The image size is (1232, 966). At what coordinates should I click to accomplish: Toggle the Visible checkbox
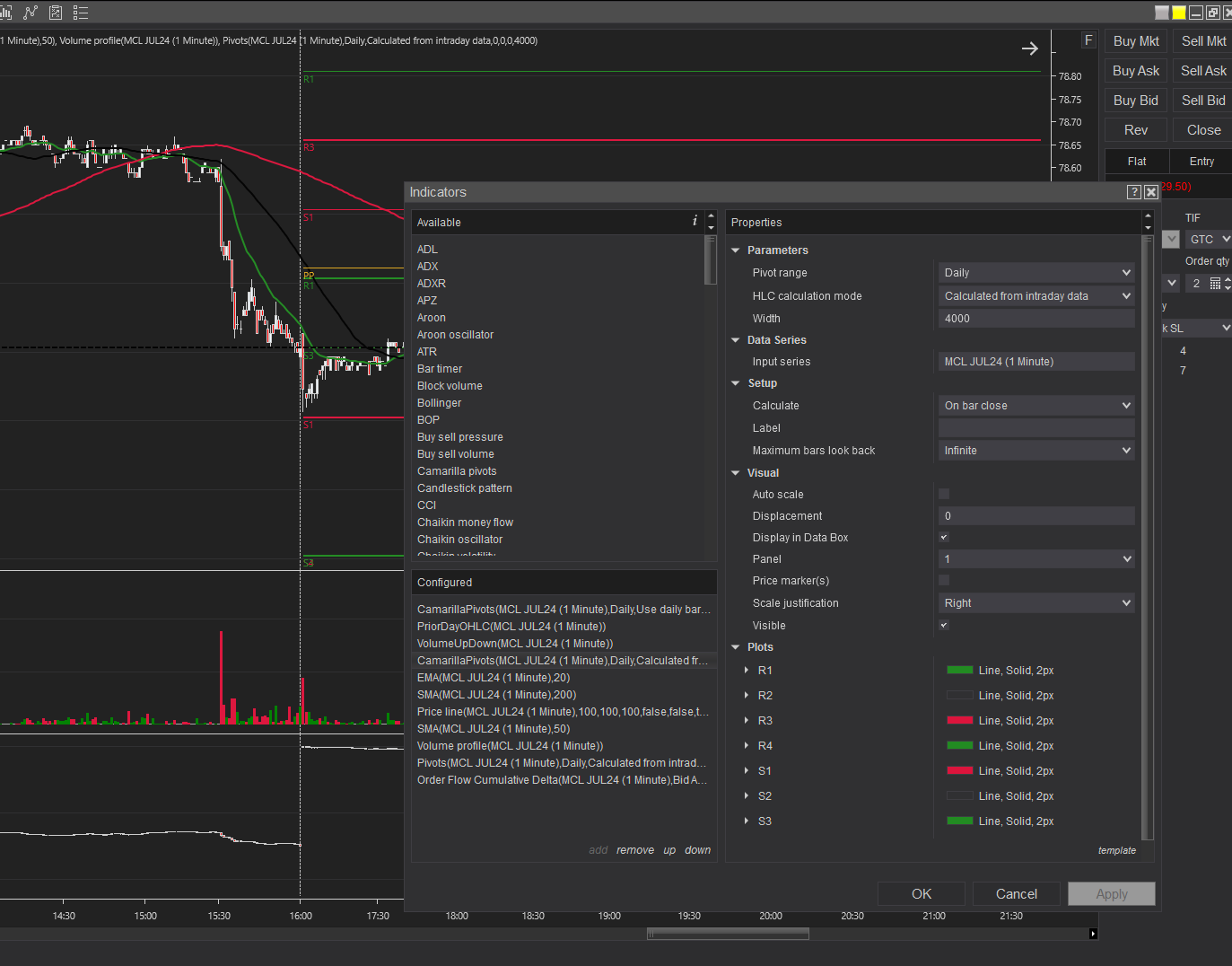point(944,625)
